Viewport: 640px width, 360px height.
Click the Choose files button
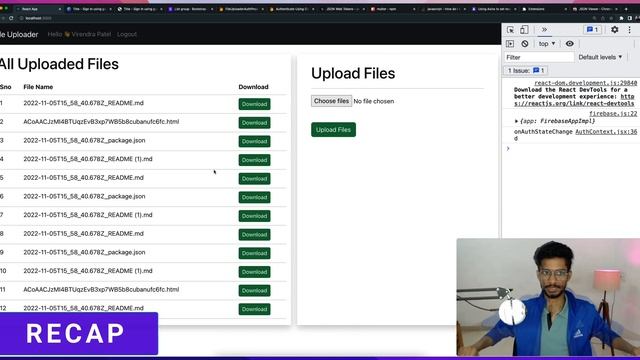coord(331,101)
